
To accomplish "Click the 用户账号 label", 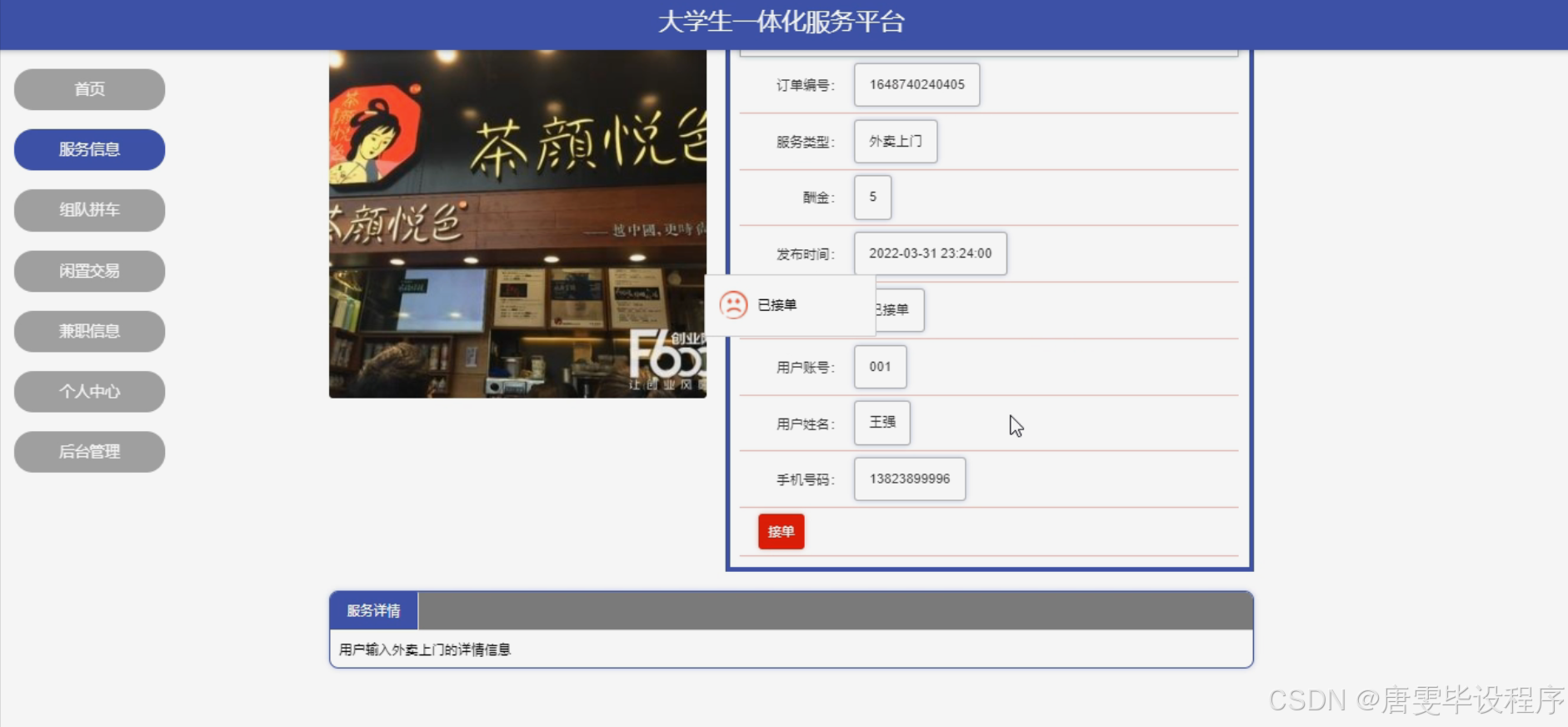I will click(805, 367).
